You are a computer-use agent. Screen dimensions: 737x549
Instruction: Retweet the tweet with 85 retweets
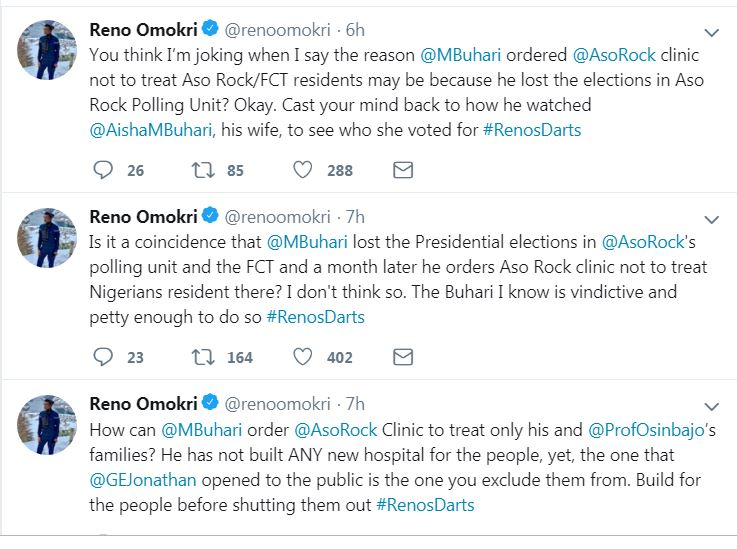[x=199, y=170]
